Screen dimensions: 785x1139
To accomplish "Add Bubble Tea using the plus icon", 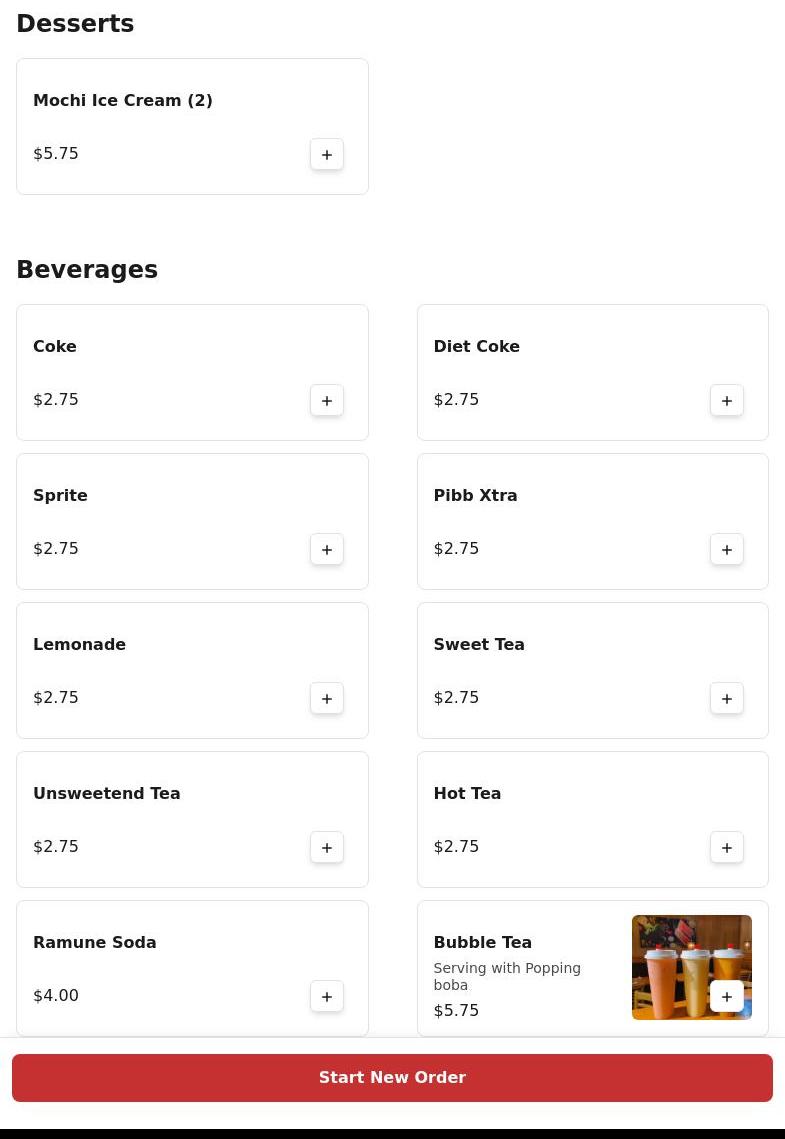I will point(727,996).
